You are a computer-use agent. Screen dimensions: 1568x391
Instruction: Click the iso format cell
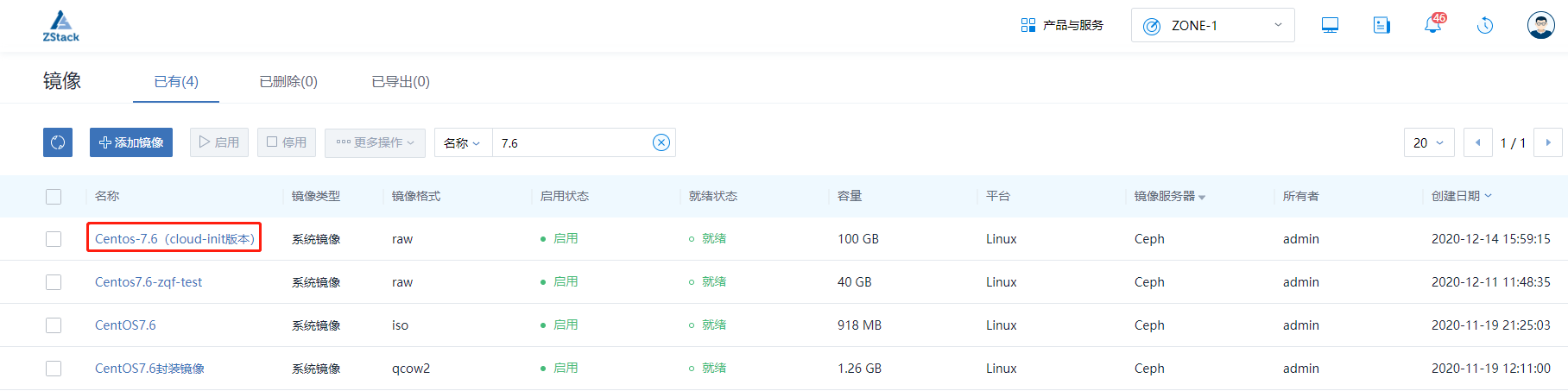coord(400,325)
